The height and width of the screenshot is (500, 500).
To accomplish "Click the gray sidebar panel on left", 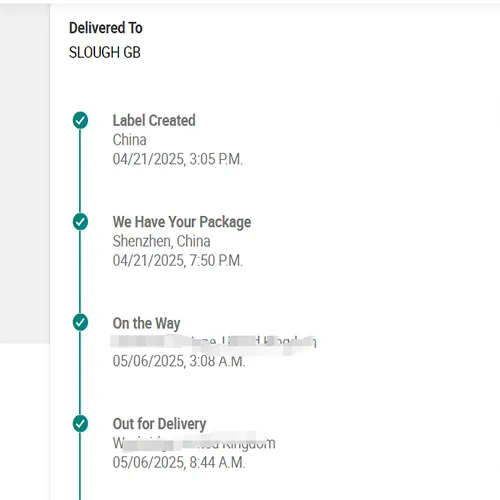I will pos(25,173).
